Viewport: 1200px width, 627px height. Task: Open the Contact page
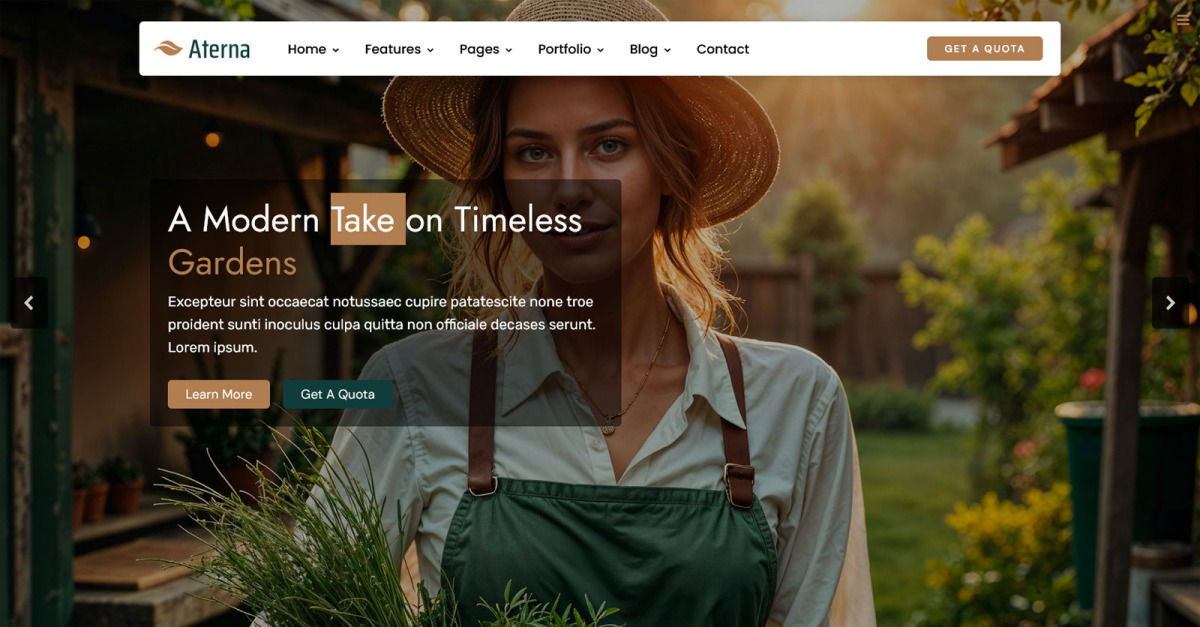click(x=723, y=49)
